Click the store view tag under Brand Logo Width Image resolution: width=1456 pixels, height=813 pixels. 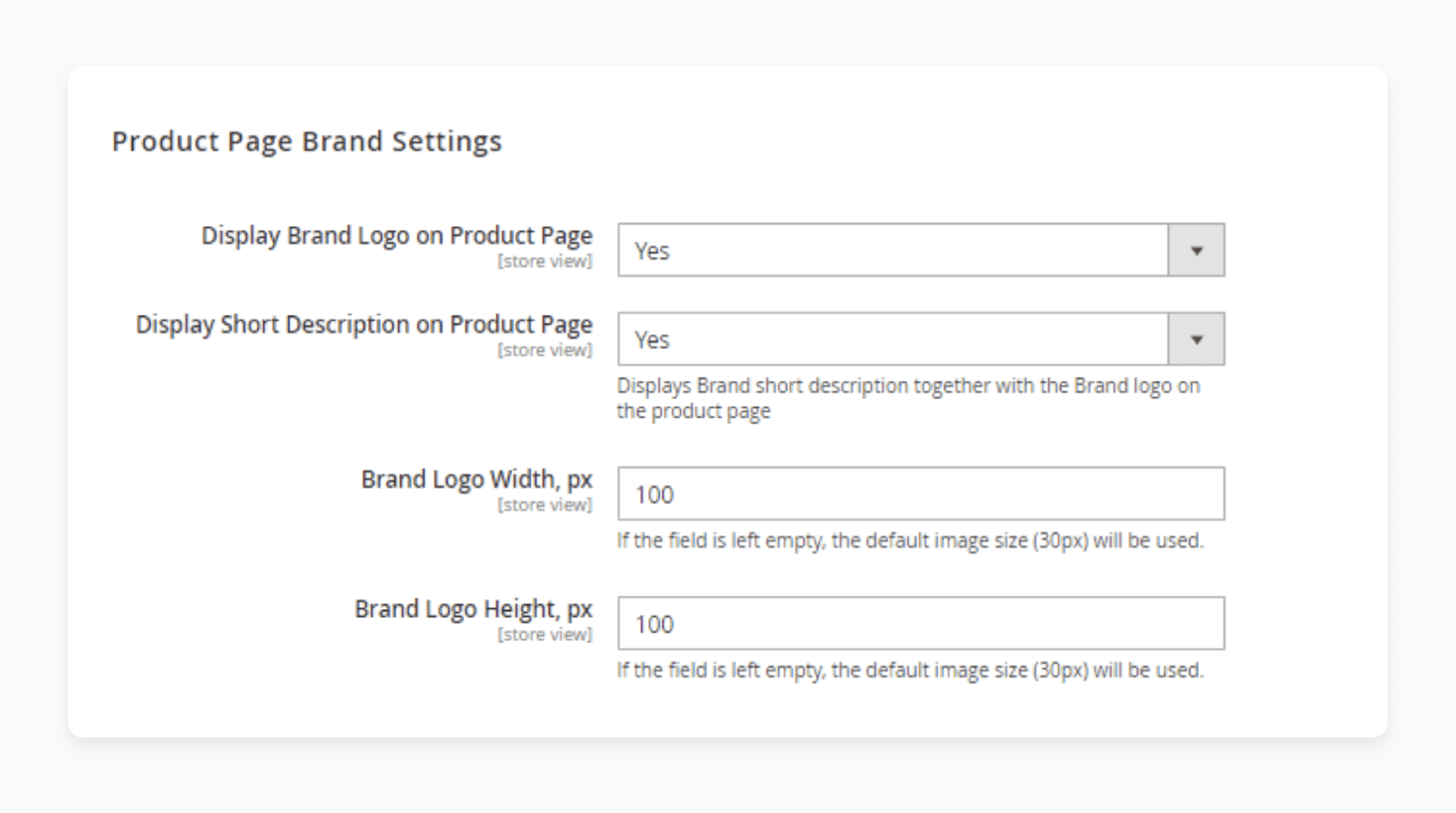tap(545, 505)
